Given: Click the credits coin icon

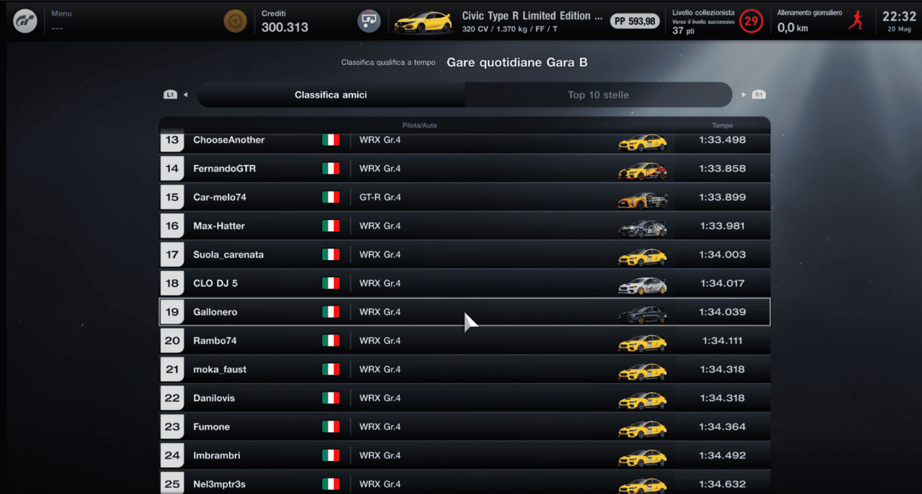Looking at the screenshot, I should coord(235,21).
